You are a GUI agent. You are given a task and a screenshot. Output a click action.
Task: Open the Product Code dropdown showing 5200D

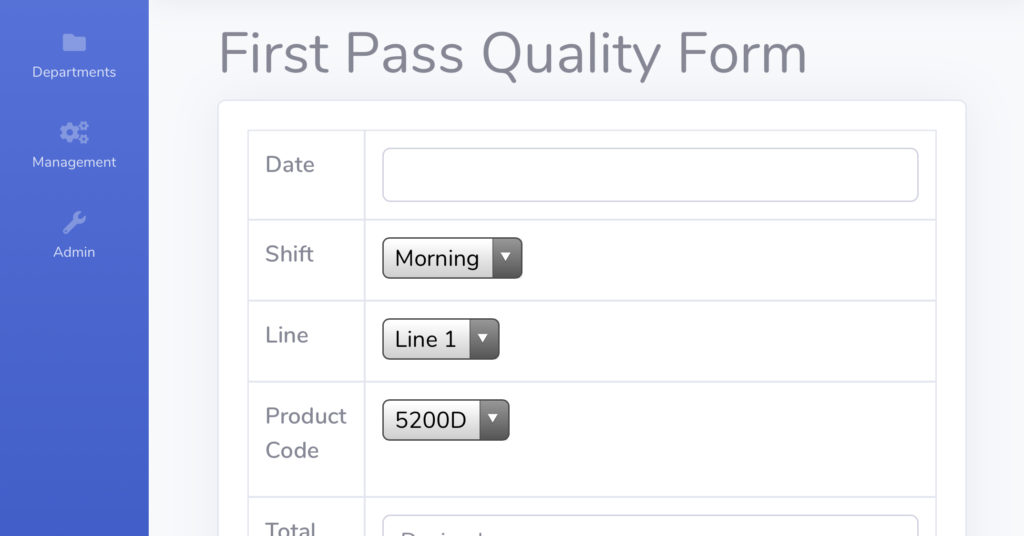pos(431,420)
